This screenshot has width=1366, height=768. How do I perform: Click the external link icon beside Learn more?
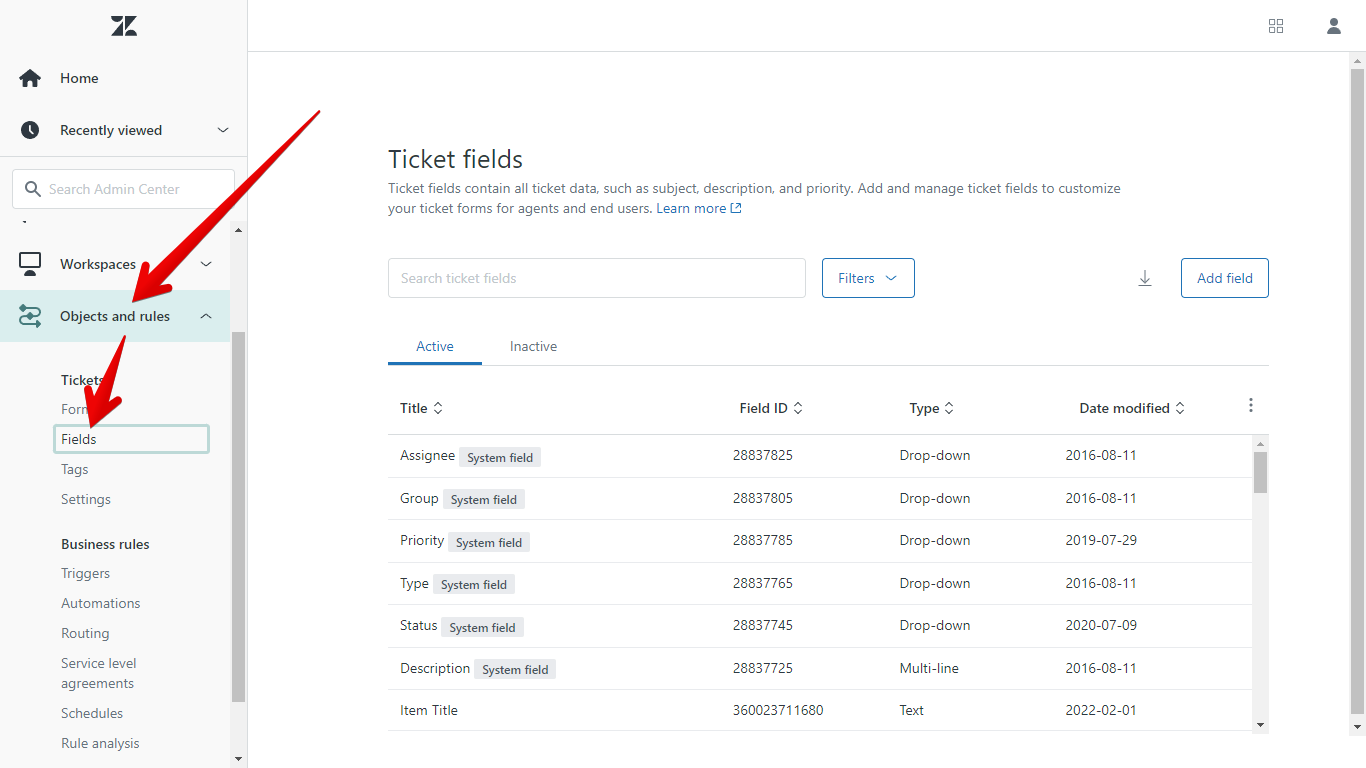(736, 208)
